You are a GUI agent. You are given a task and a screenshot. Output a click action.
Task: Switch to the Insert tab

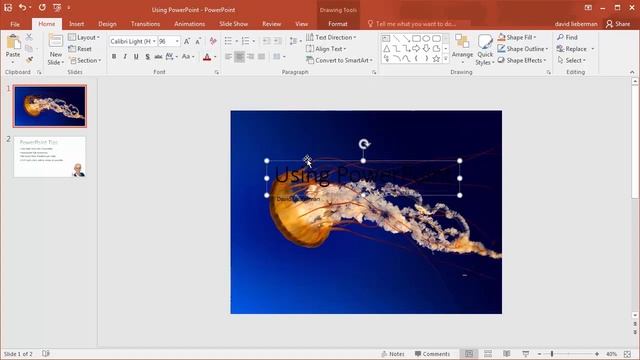[x=76, y=24]
